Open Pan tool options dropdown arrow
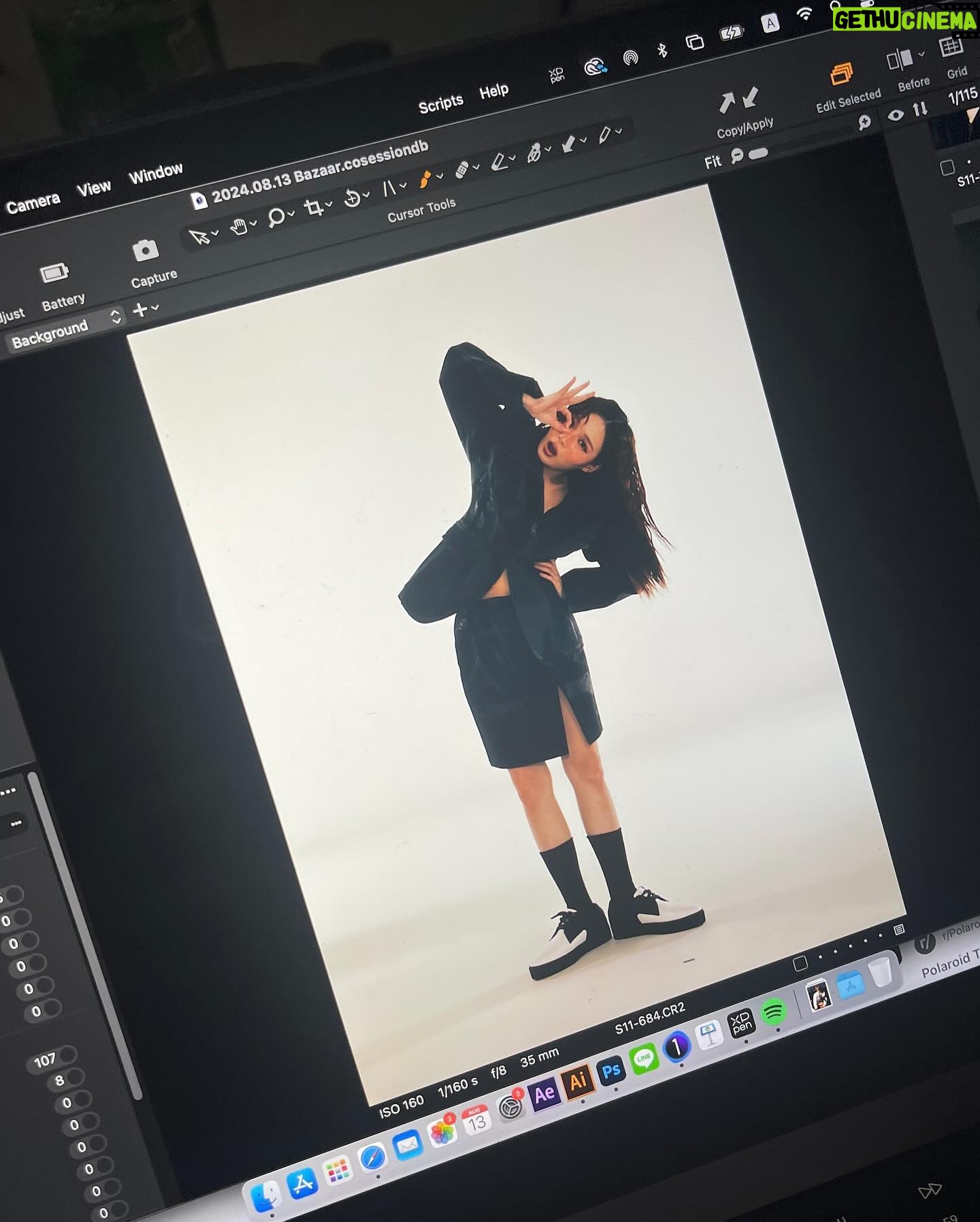The width and height of the screenshot is (980, 1222). pyautogui.click(x=253, y=223)
